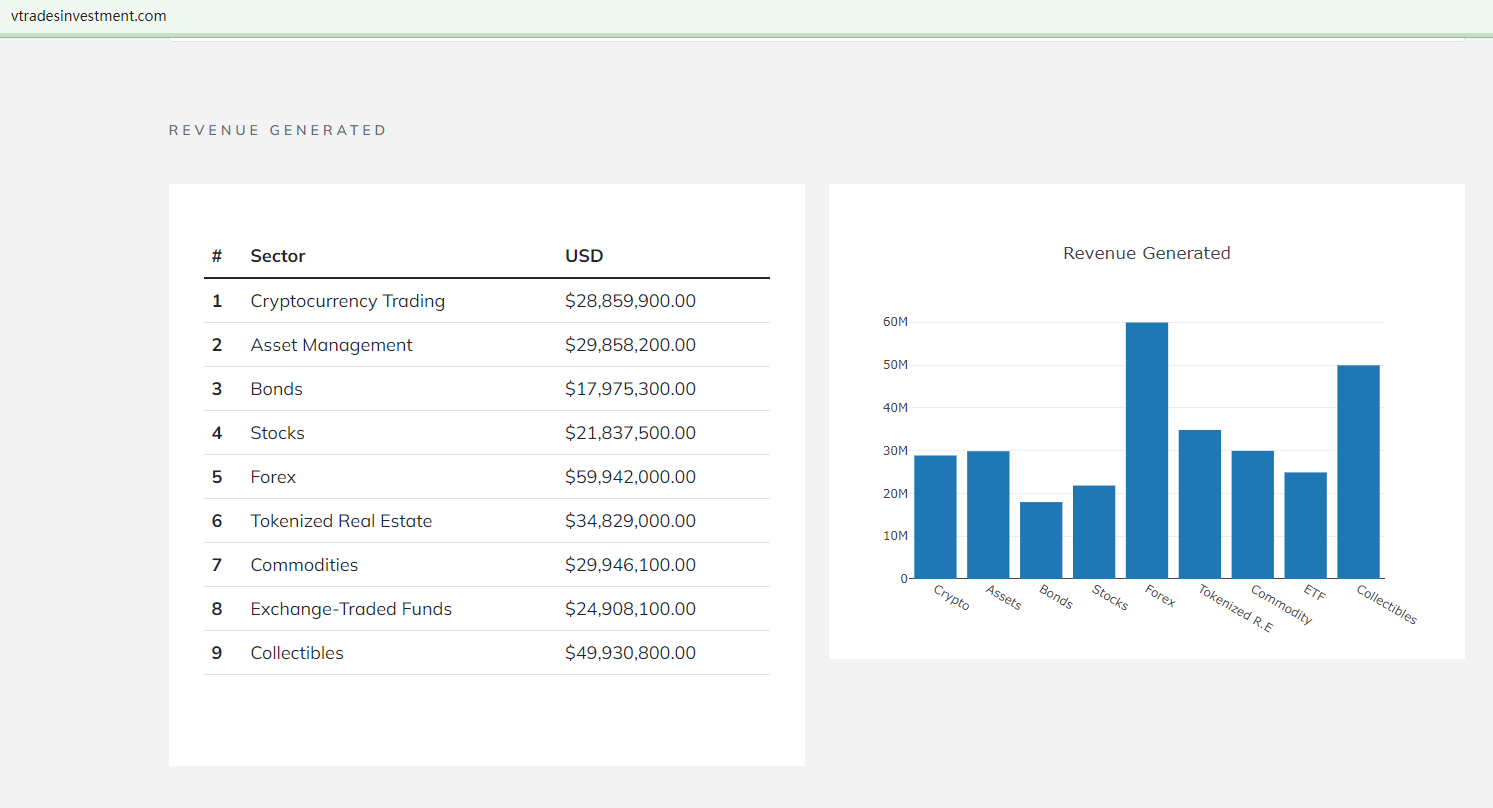The width and height of the screenshot is (1493, 808).
Task: Click the Assets x-axis label
Action: pos(1003,597)
